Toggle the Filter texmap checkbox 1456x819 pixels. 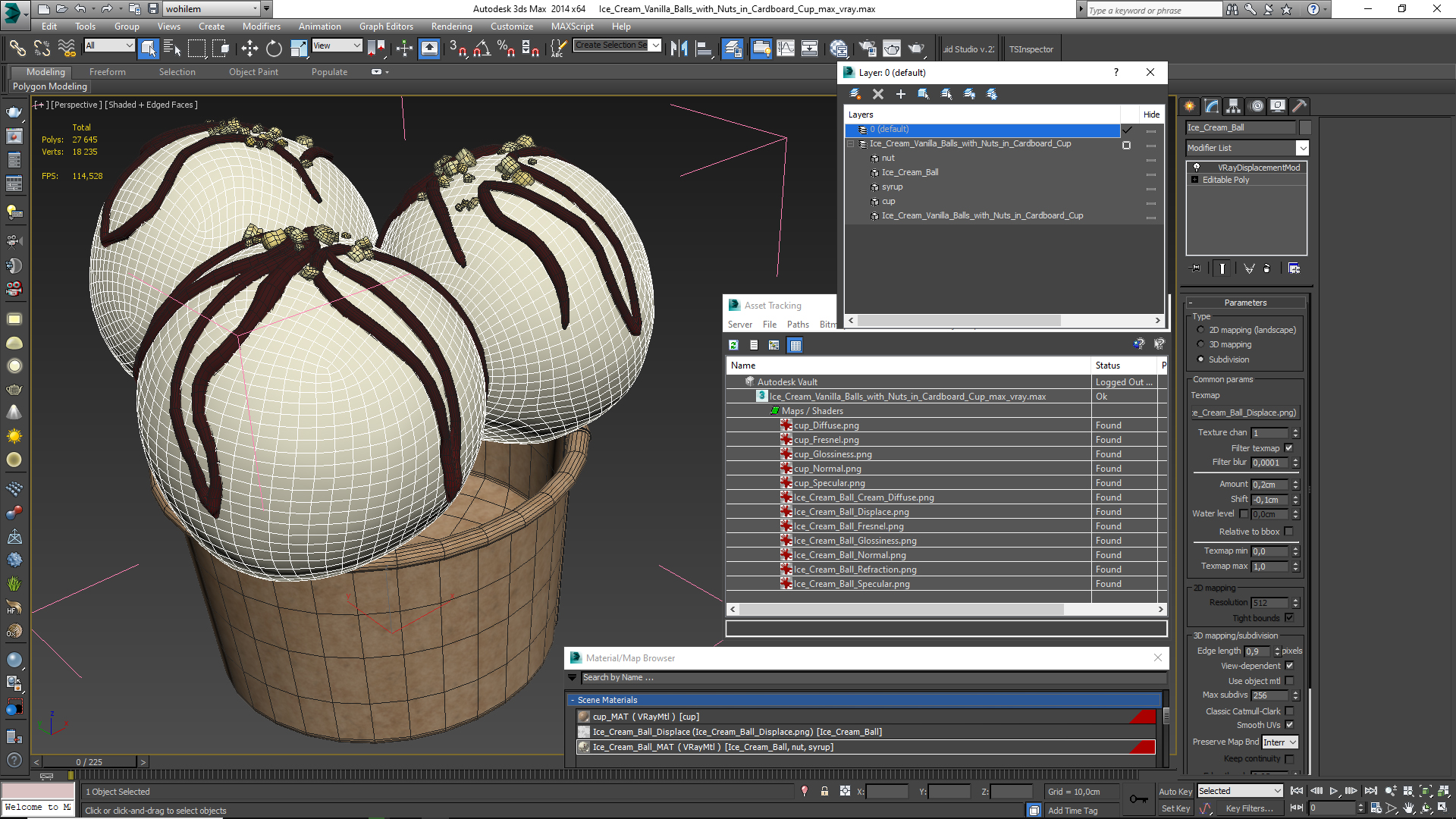coord(1288,448)
